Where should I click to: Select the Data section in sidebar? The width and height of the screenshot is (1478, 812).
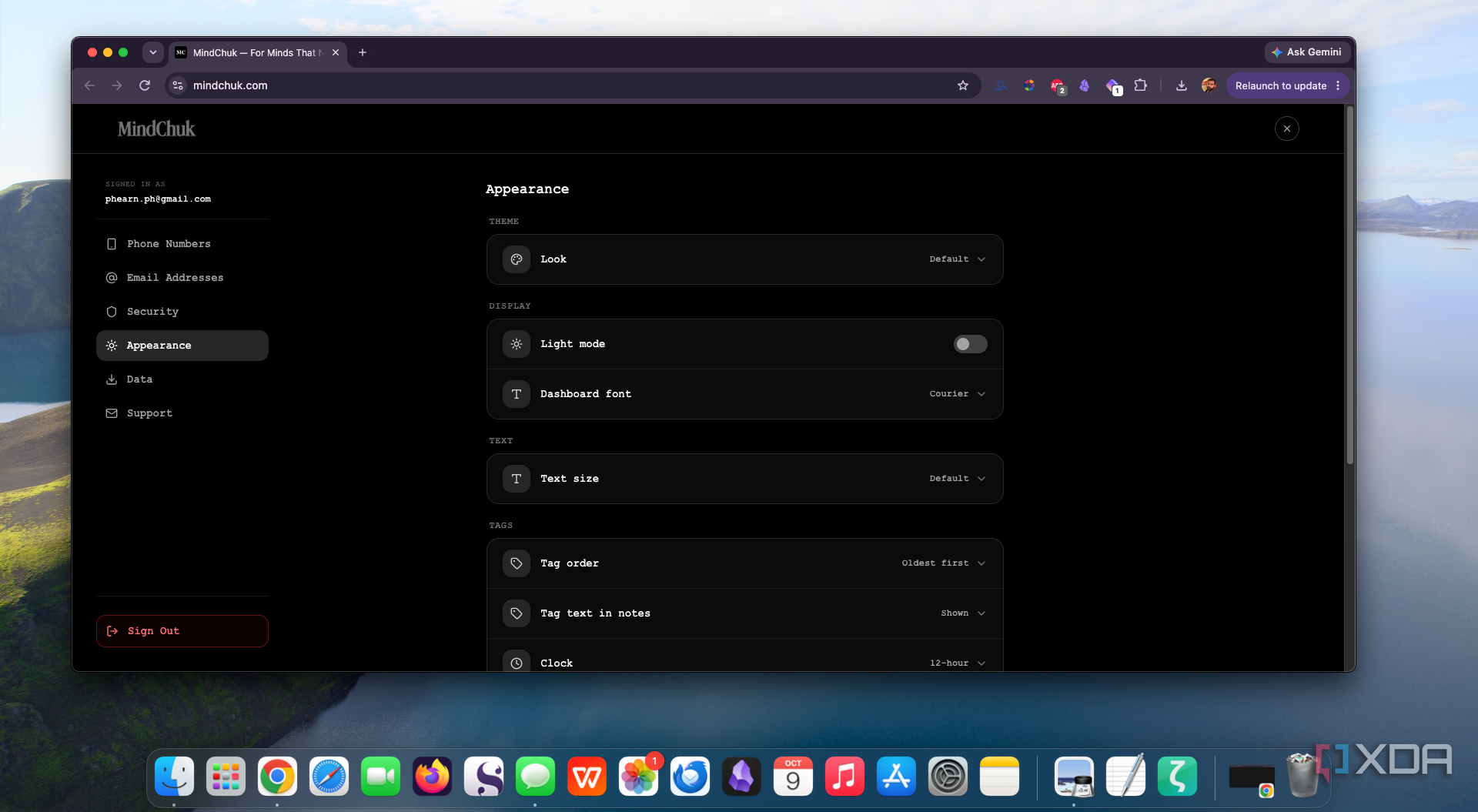click(182, 379)
